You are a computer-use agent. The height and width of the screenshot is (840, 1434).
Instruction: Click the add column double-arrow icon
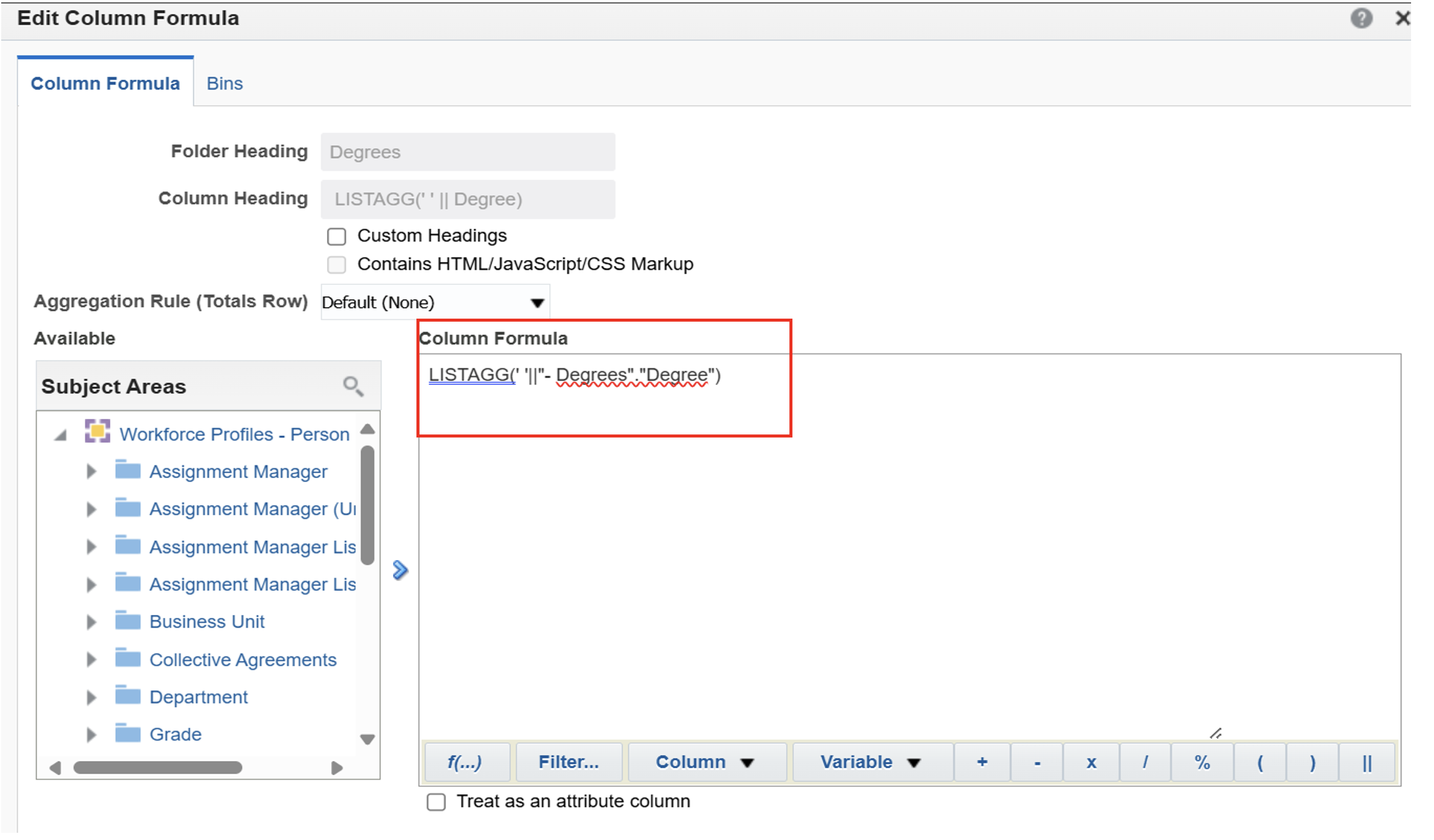coord(400,570)
